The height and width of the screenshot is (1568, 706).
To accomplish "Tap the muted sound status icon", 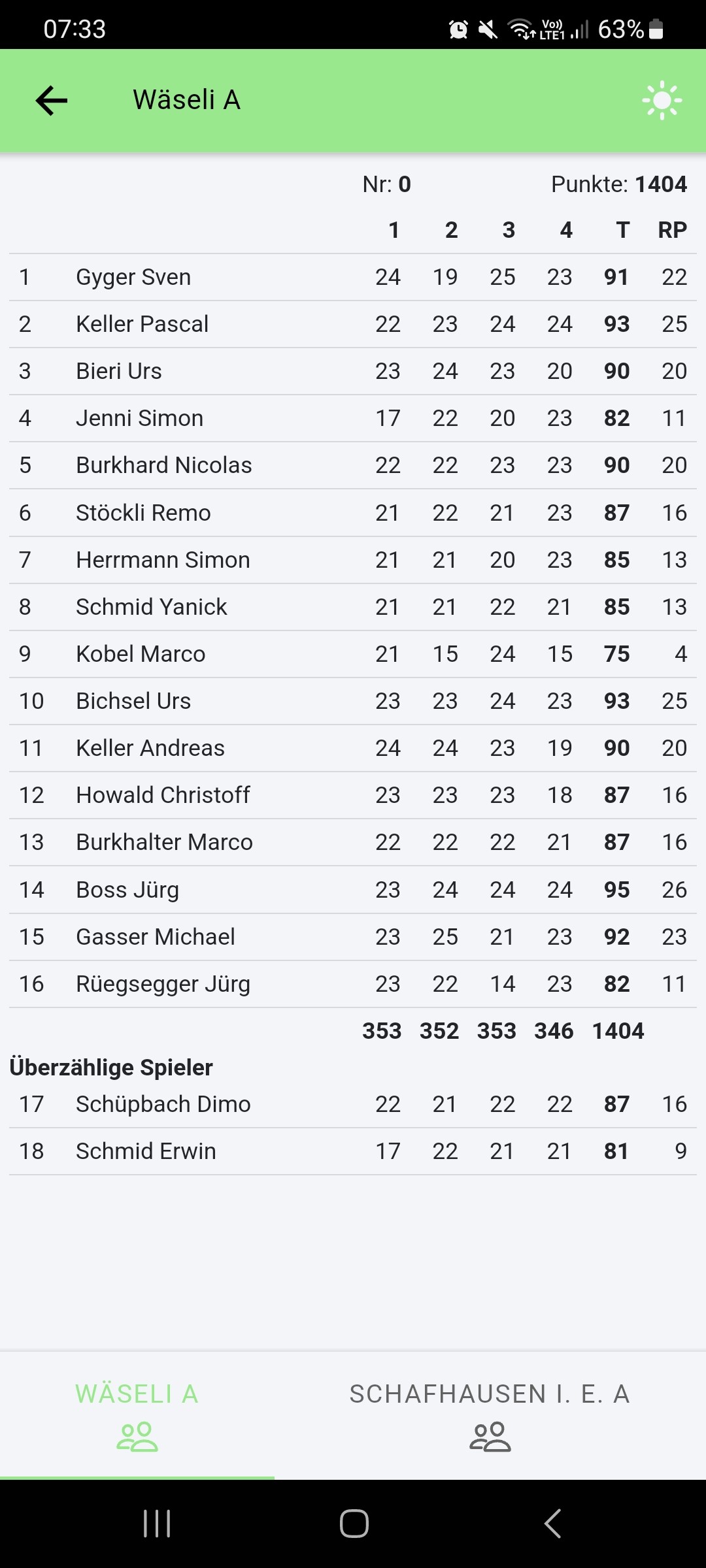I will 488,29.
